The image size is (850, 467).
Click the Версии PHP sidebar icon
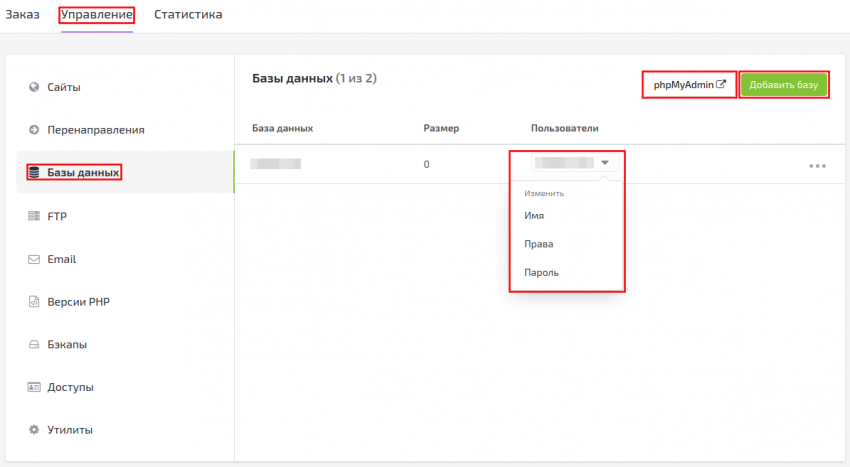coord(33,302)
